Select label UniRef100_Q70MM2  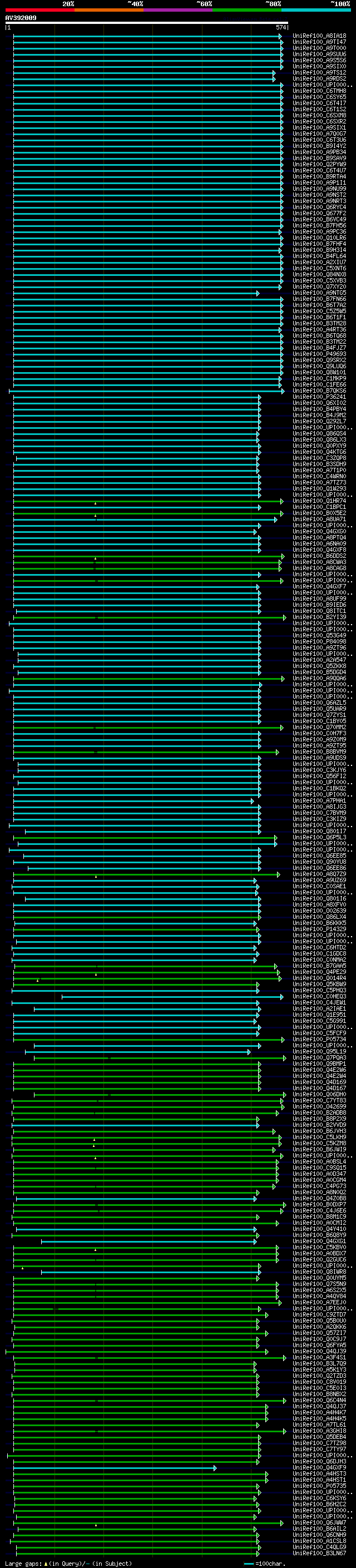(319, 728)
